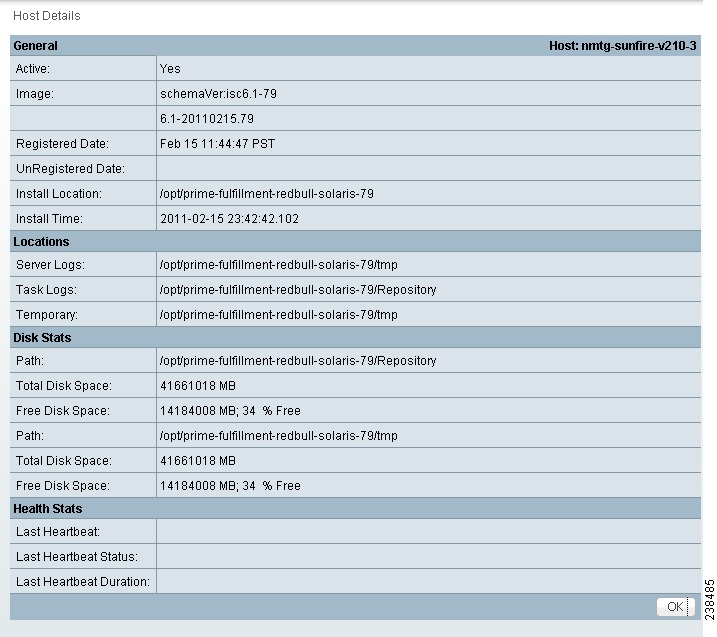The width and height of the screenshot is (717, 637).
Task: Click the 'Temporary:' label
Action: [x=47, y=315]
